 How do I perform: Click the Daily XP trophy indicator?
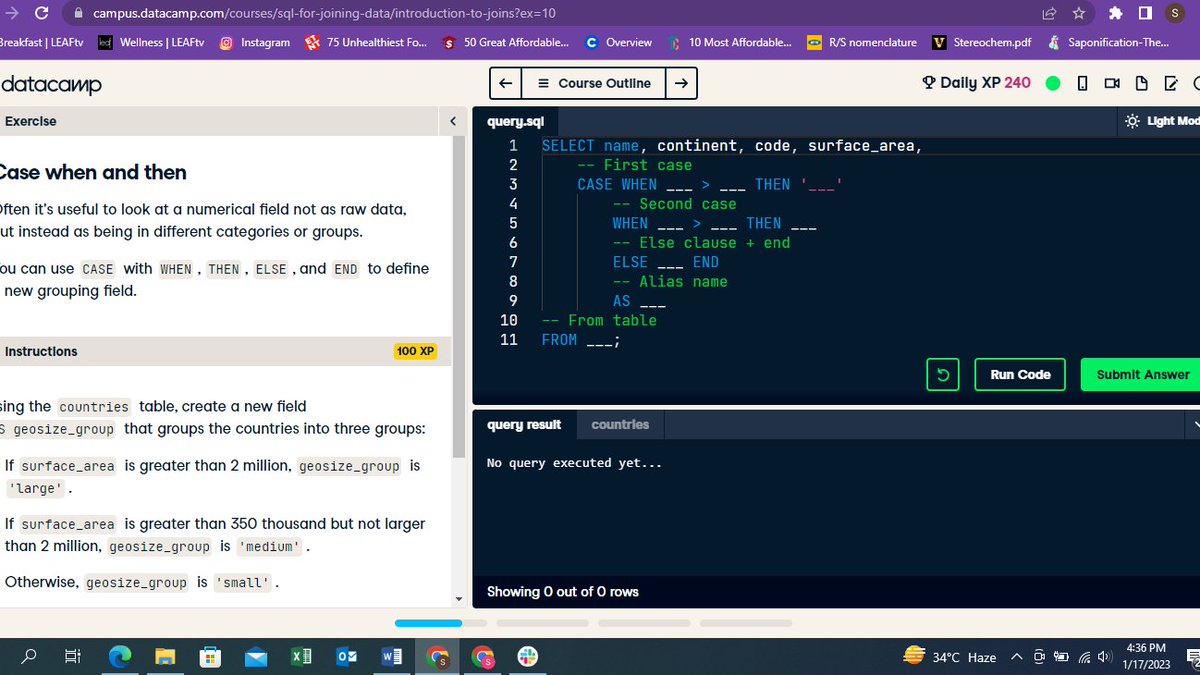tap(976, 82)
